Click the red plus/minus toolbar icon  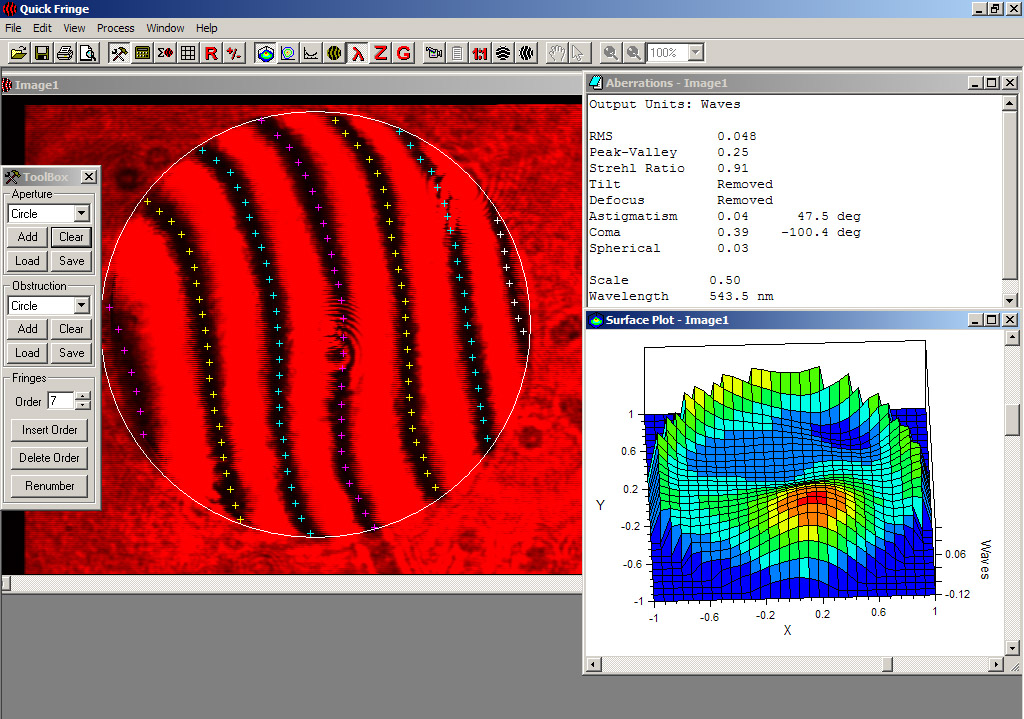[x=234, y=53]
